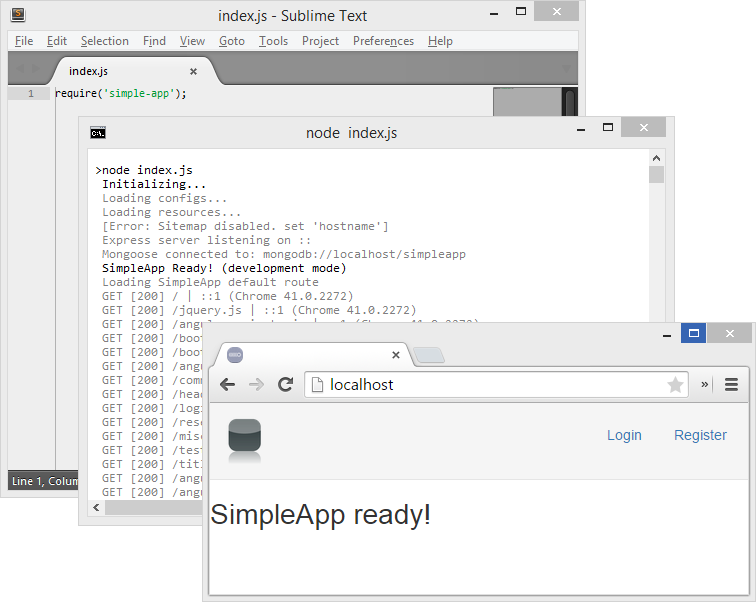
Task: Bookmark localhost with the star icon
Action: 675,385
